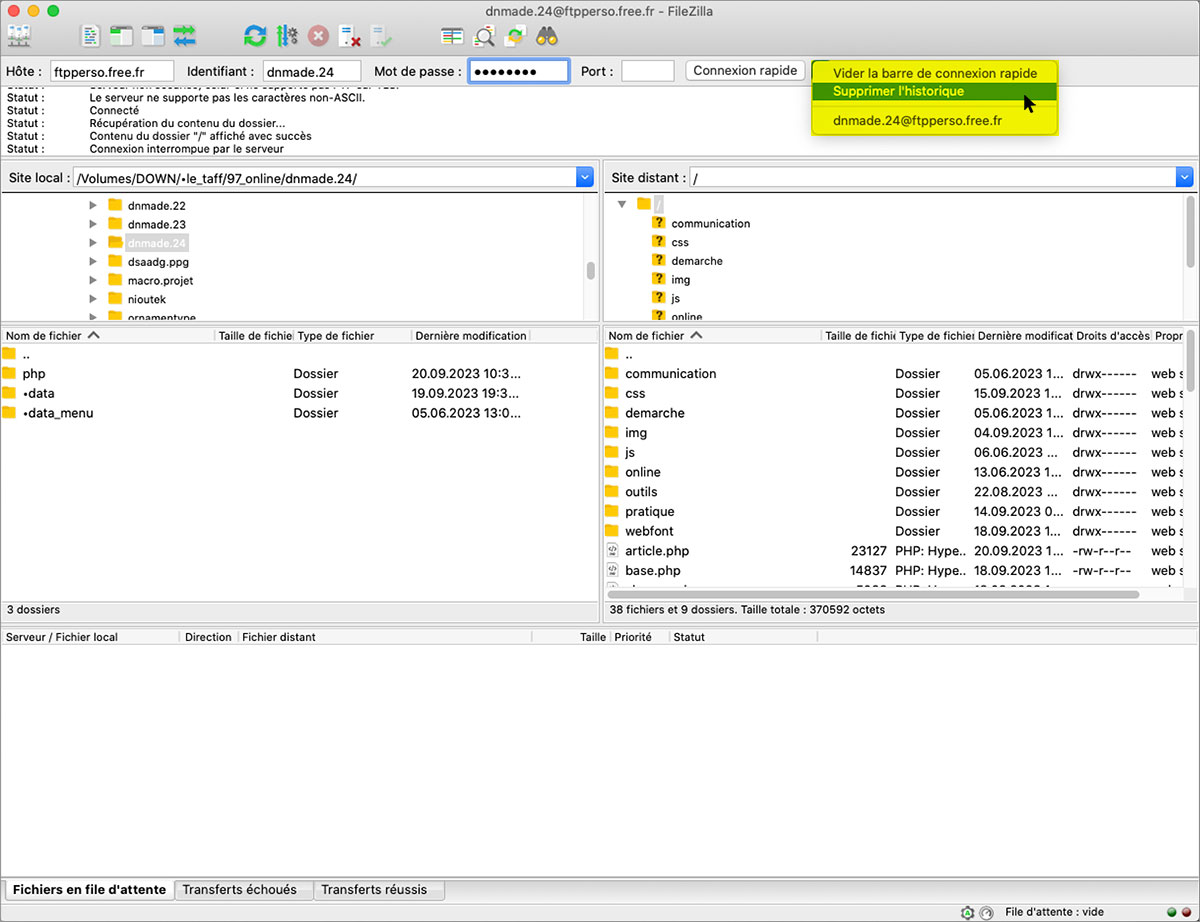This screenshot has width=1200, height=922.
Task: Toggle the transfer queue display icon
Action: [x=184, y=37]
